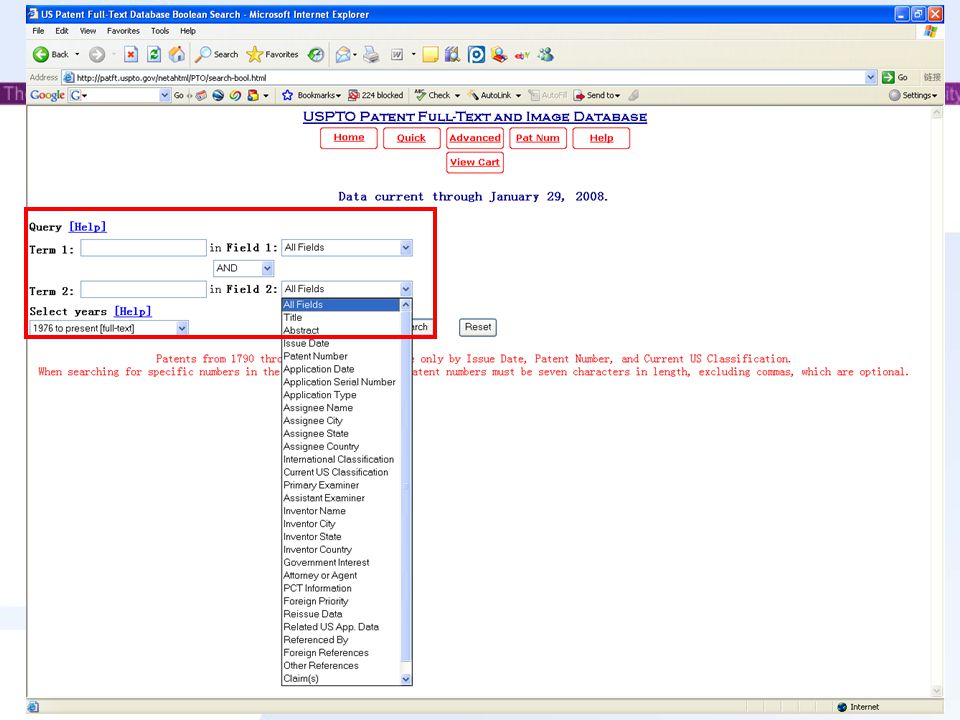Screen dimensions: 960x720
Task: Open the Tools menu
Action: tap(160, 31)
